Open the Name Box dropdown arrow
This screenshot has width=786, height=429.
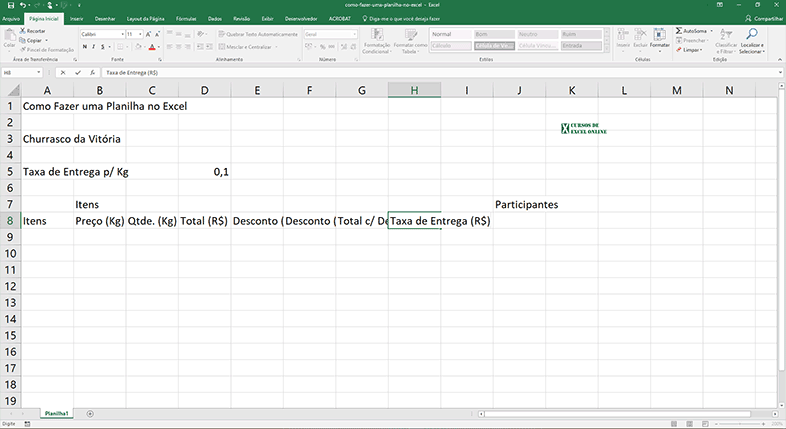39,73
